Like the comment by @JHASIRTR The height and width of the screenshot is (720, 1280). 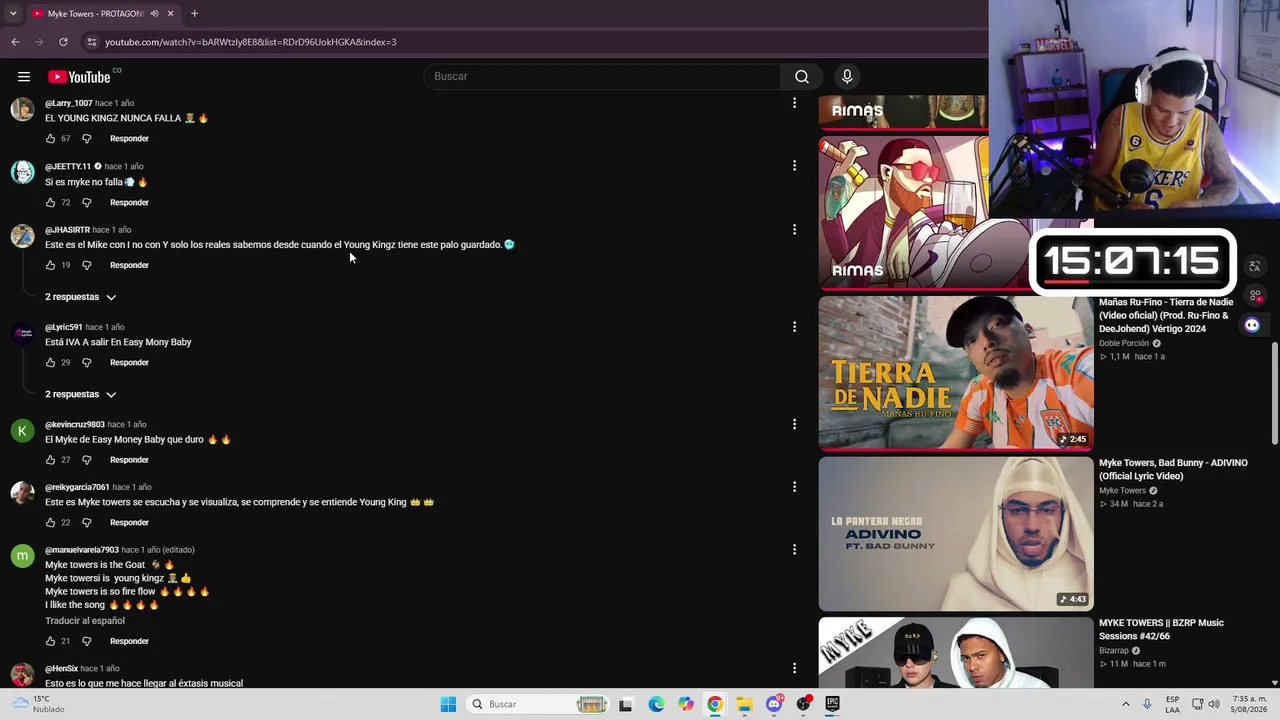50,265
